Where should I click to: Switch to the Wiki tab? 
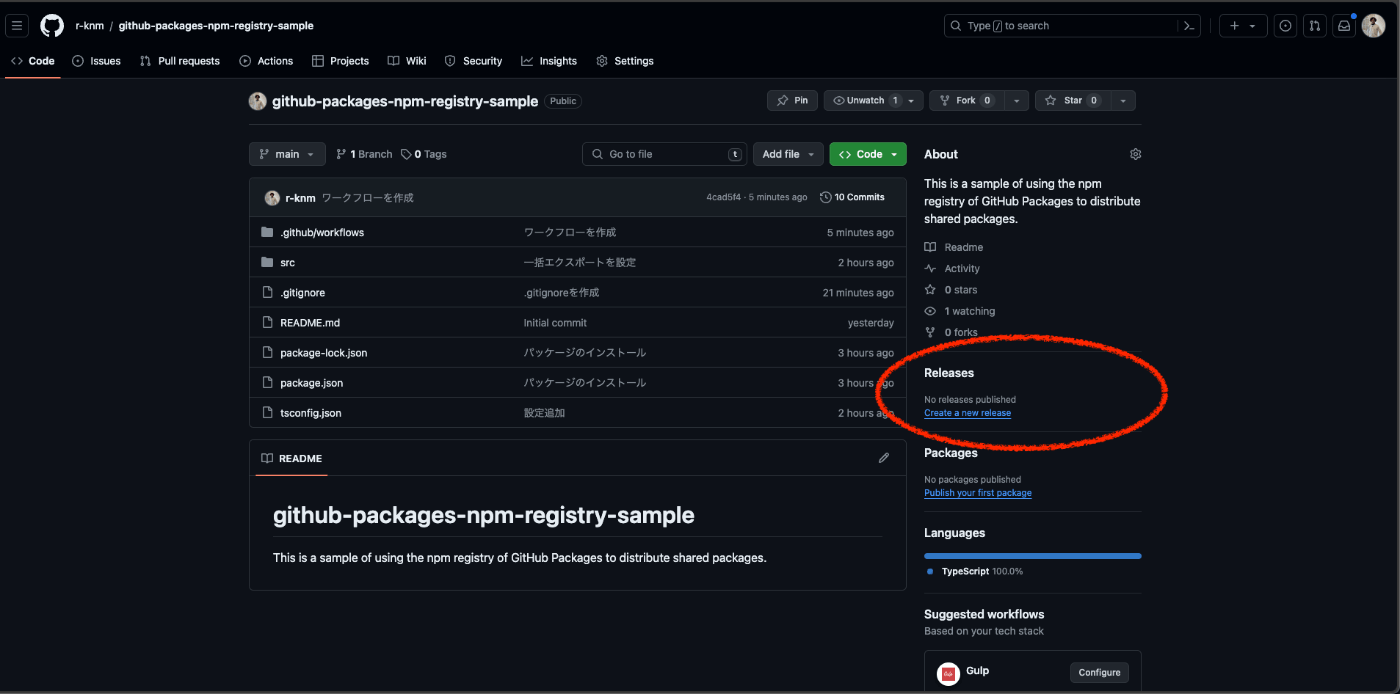click(x=407, y=61)
